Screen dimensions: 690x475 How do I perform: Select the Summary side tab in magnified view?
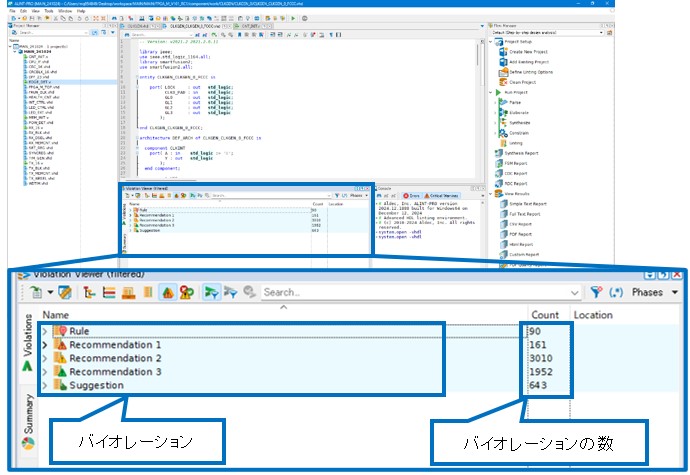tap(28, 421)
